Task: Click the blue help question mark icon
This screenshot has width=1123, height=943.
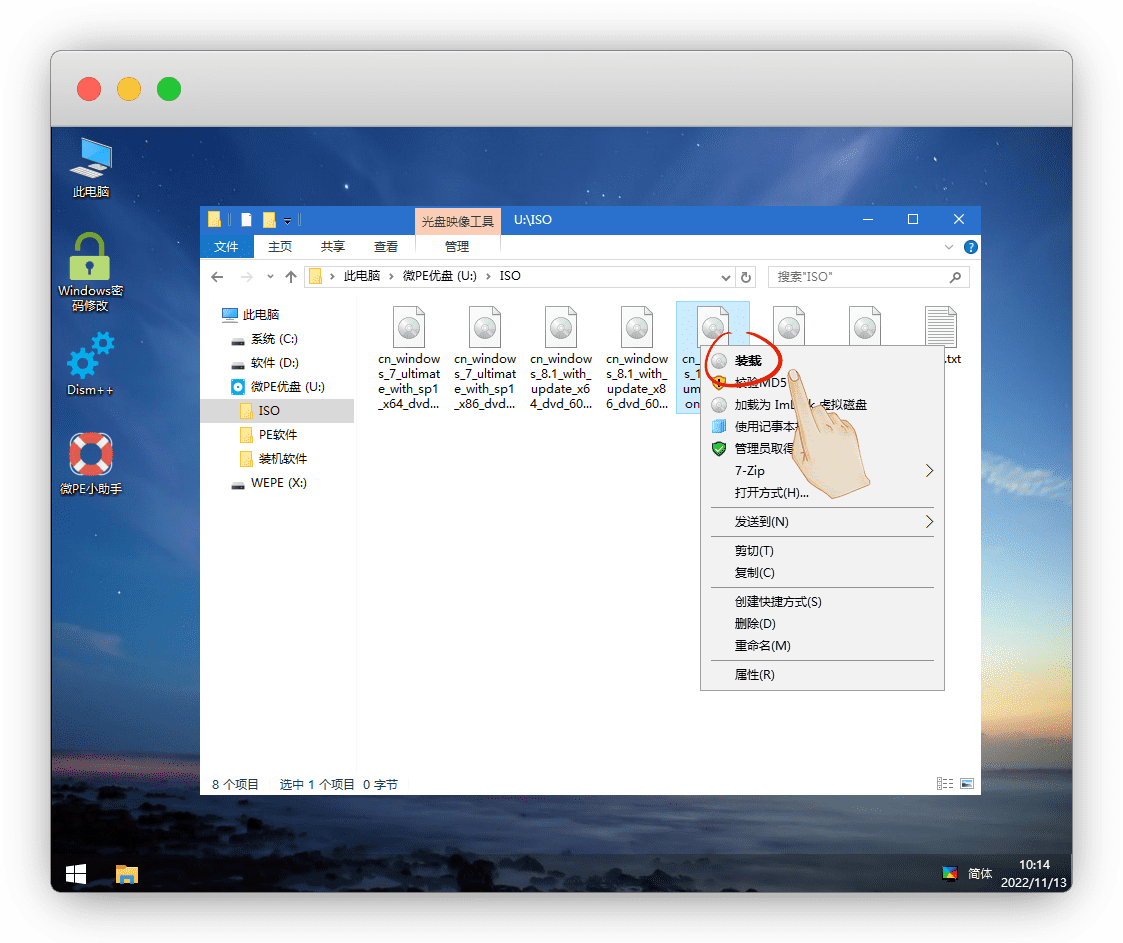Action: [x=970, y=247]
